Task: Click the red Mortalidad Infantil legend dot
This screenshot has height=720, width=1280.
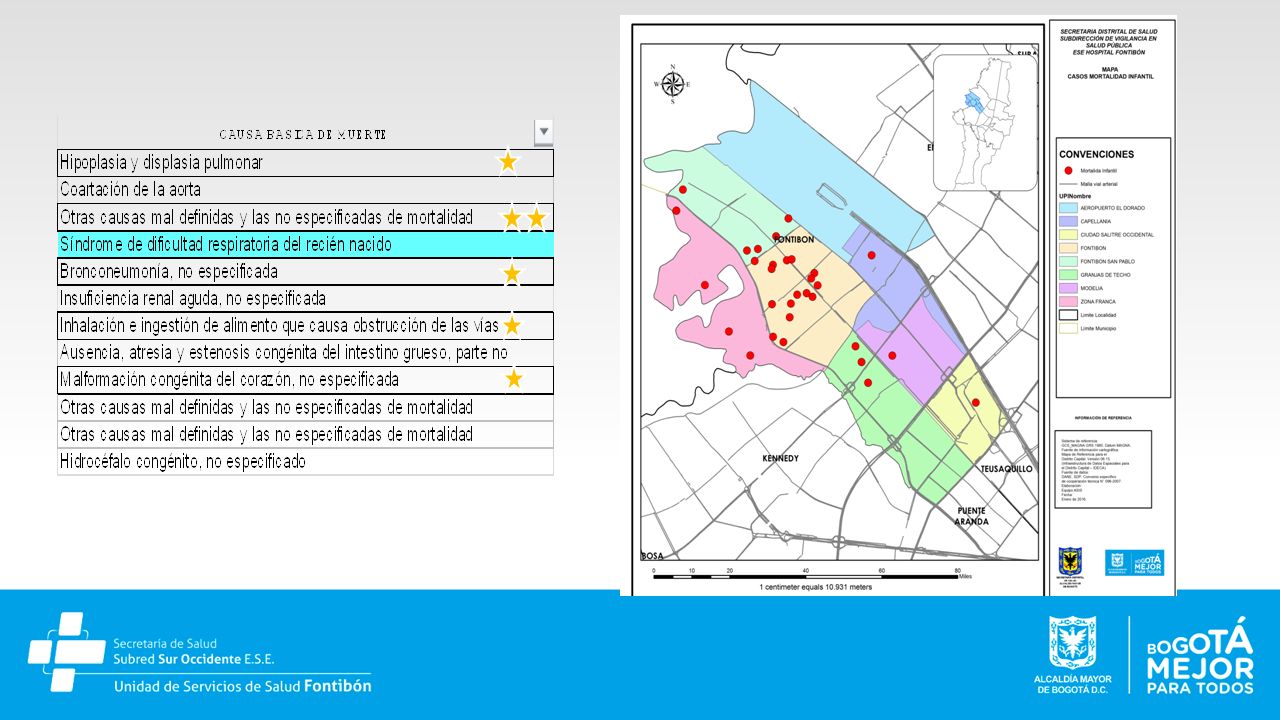Action: (1068, 171)
